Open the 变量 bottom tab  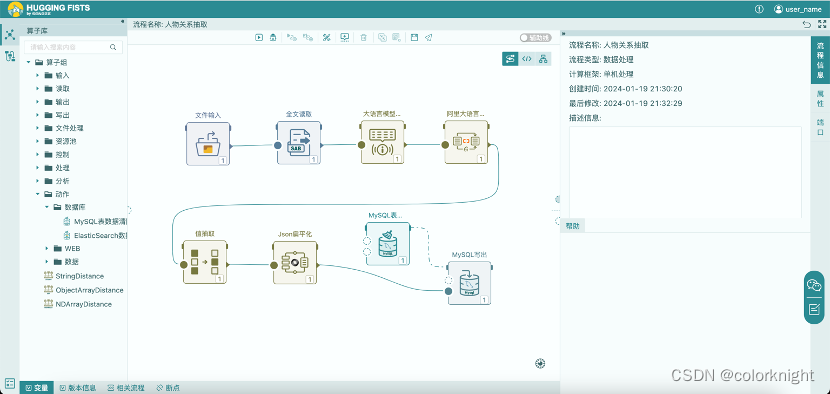pyautogui.click(x=37, y=388)
